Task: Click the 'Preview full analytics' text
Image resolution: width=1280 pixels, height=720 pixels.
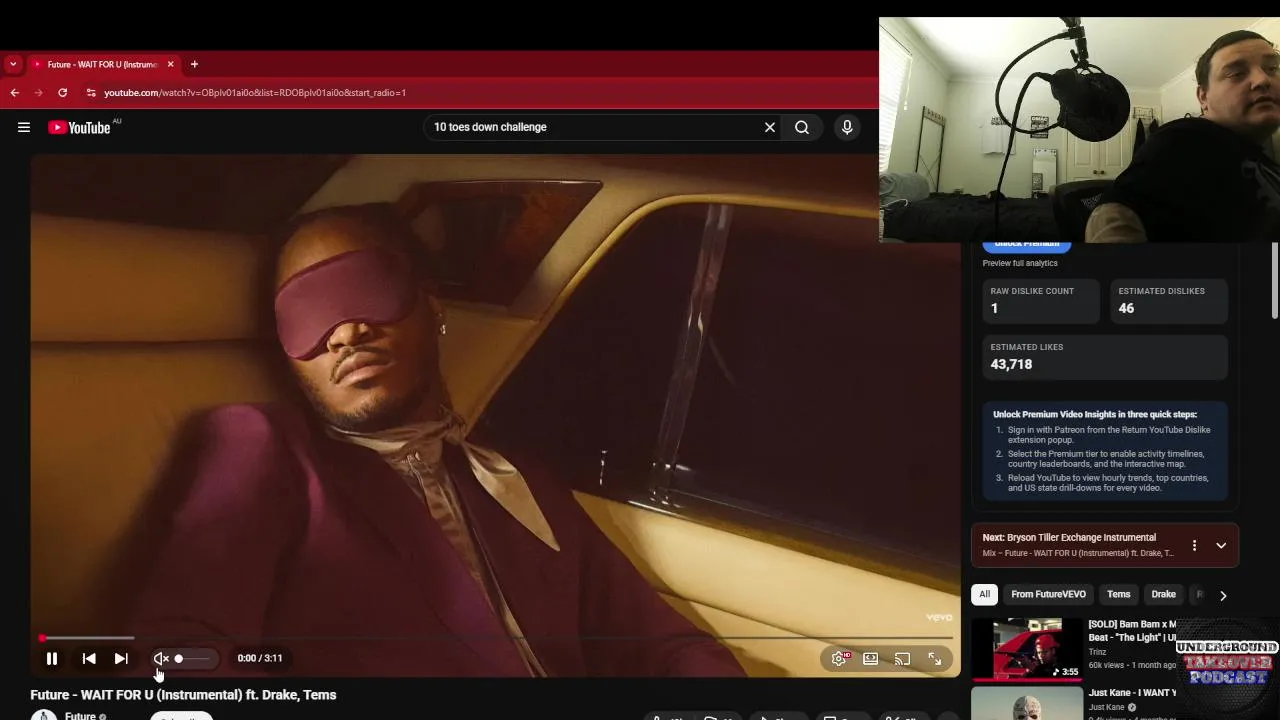Action: point(1020,263)
